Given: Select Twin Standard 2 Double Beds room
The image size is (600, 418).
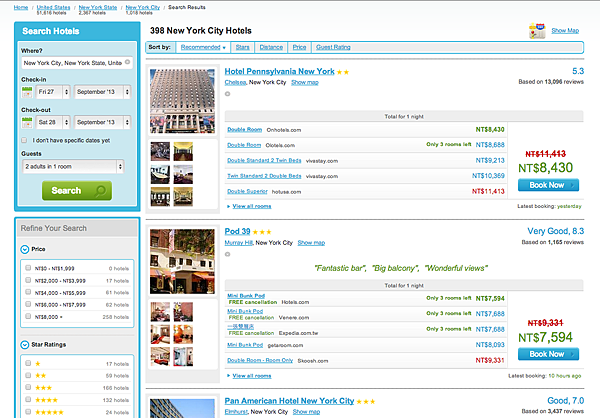Looking at the screenshot, I should click(264, 176).
